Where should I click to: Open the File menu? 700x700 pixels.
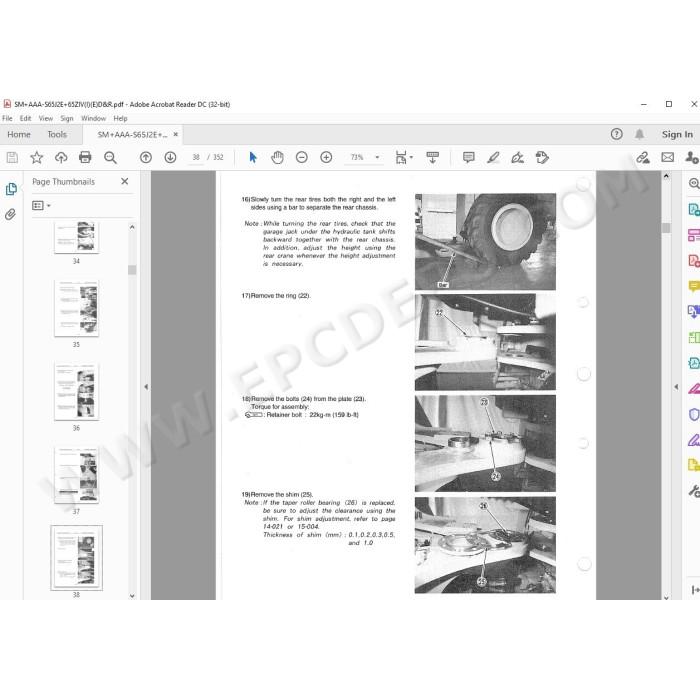point(7,118)
